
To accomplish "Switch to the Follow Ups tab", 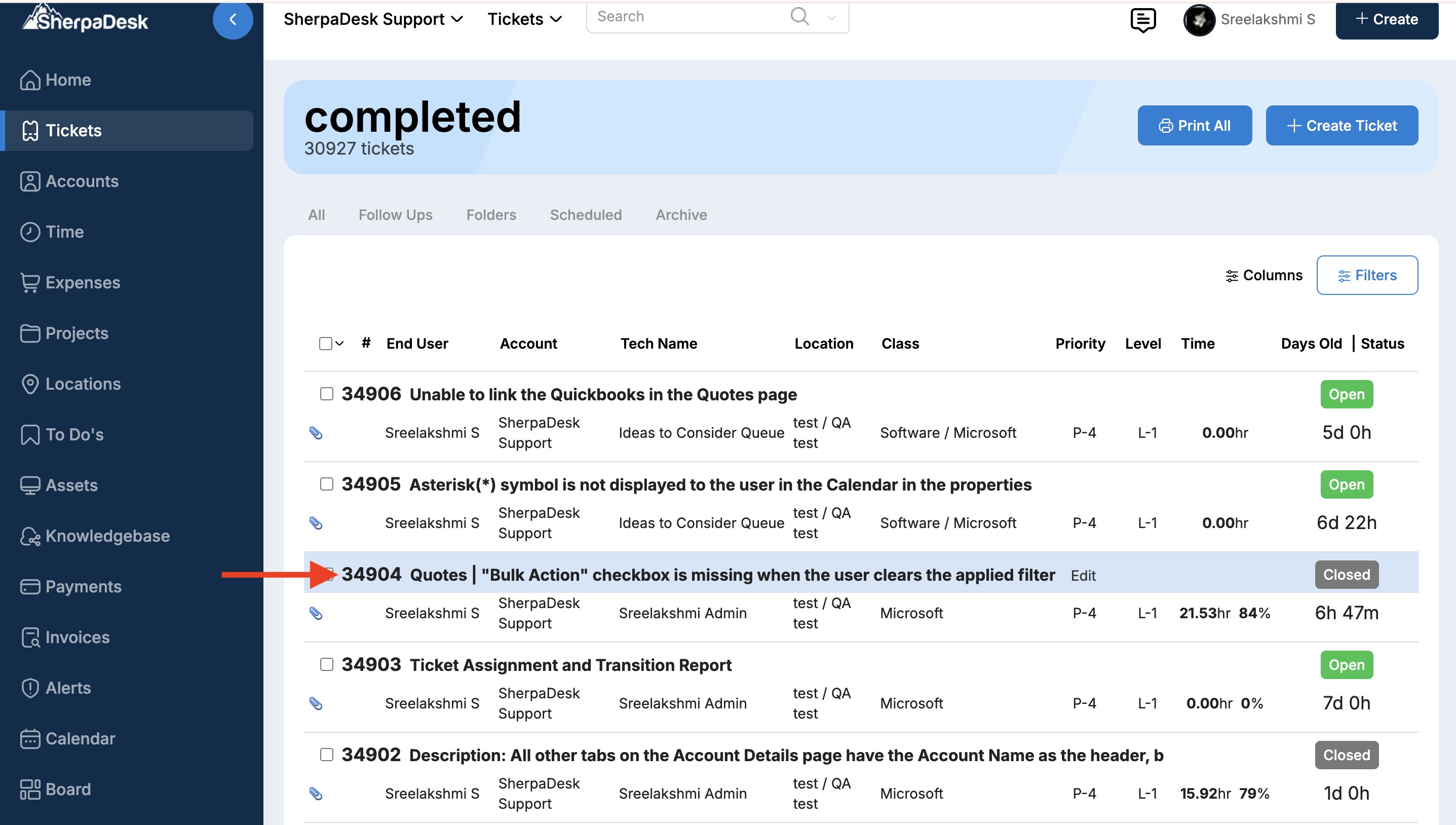I will pos(395,215).
